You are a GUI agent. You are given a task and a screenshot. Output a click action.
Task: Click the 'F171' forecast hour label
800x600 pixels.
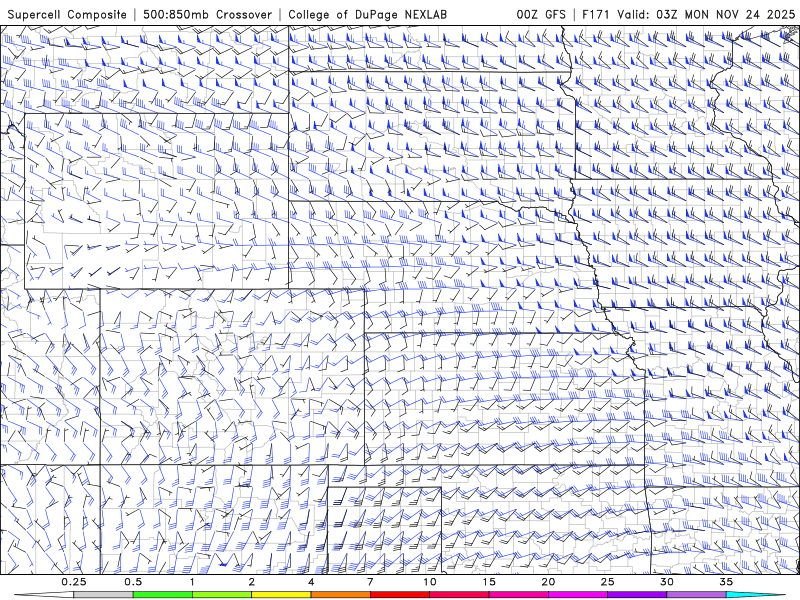596,14
